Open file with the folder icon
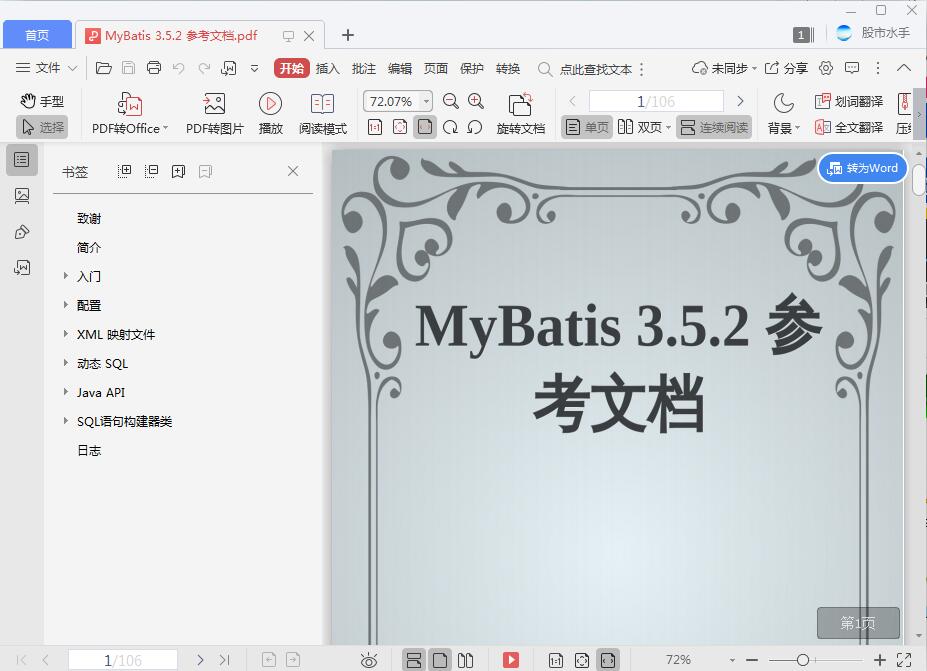The image size is (927, 671). (x=103, y=68)
